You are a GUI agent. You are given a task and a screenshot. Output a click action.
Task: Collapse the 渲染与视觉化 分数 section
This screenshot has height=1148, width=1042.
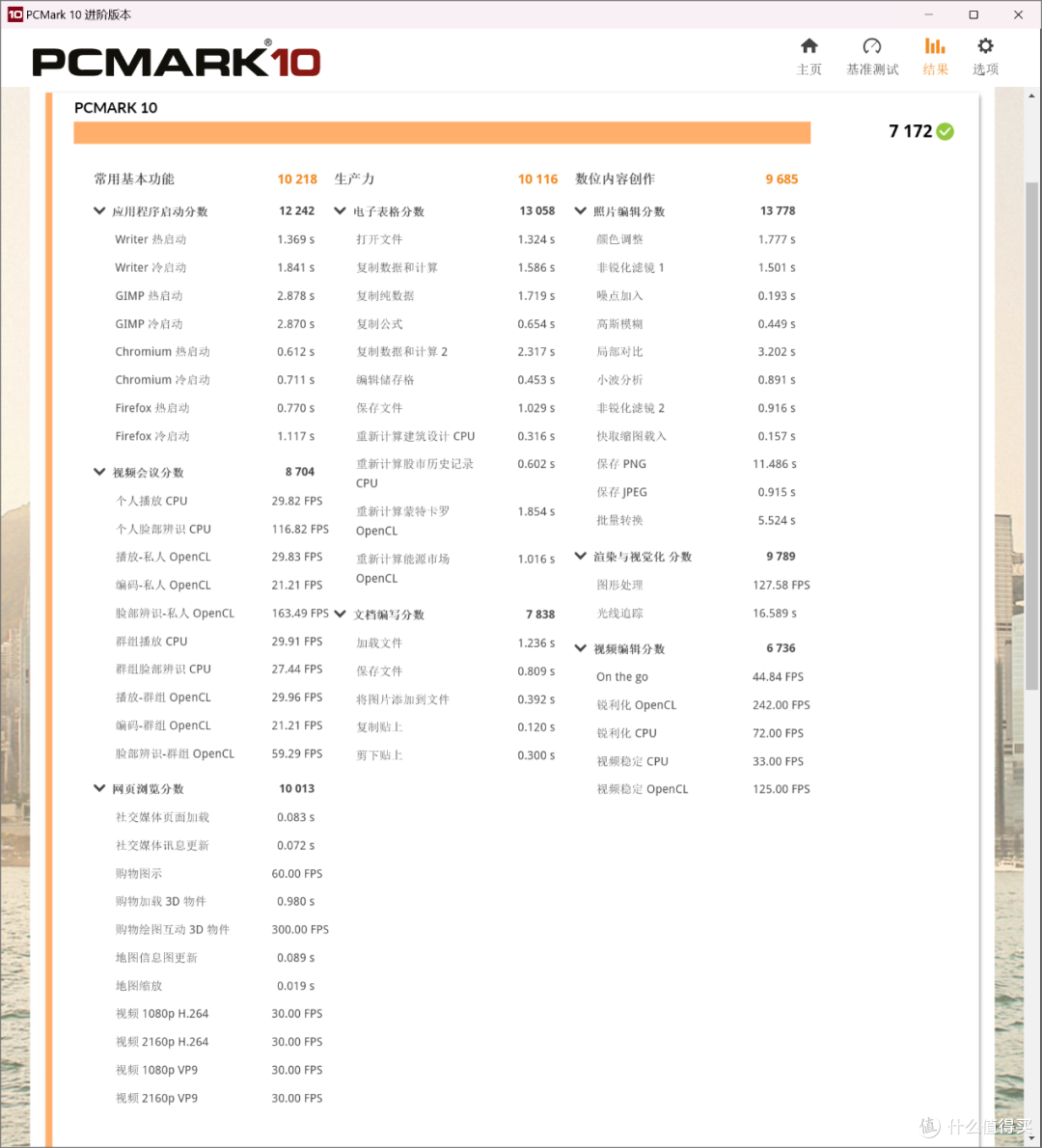(x=581, y=556)
